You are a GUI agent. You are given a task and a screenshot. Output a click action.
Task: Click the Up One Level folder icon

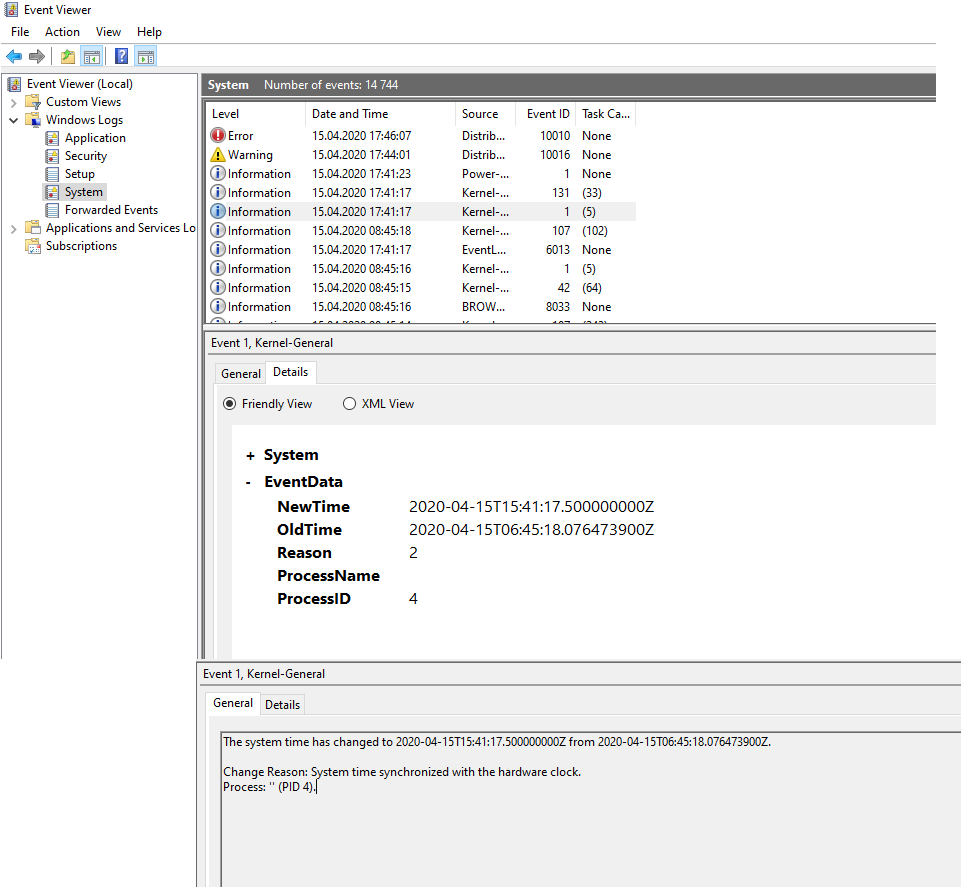(x=67, y=56)
